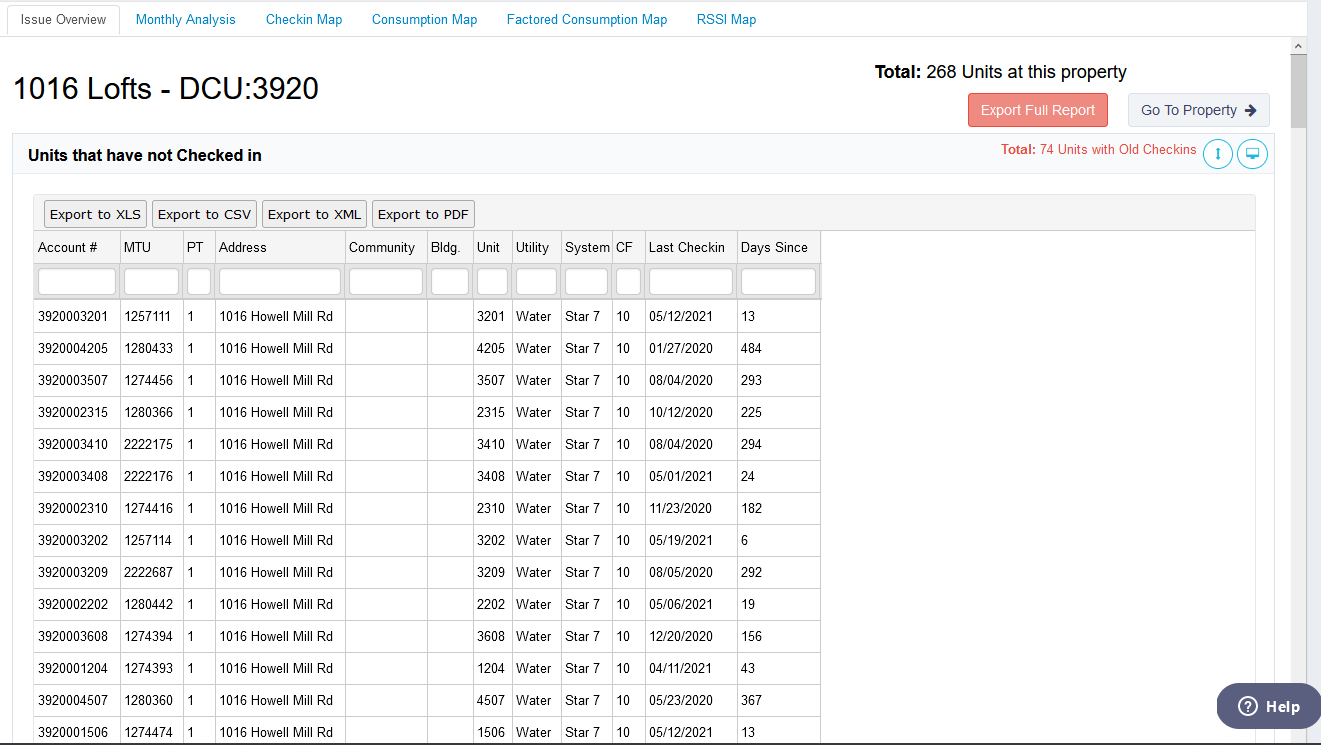
Task: Export table to XML
Action: 314,214
